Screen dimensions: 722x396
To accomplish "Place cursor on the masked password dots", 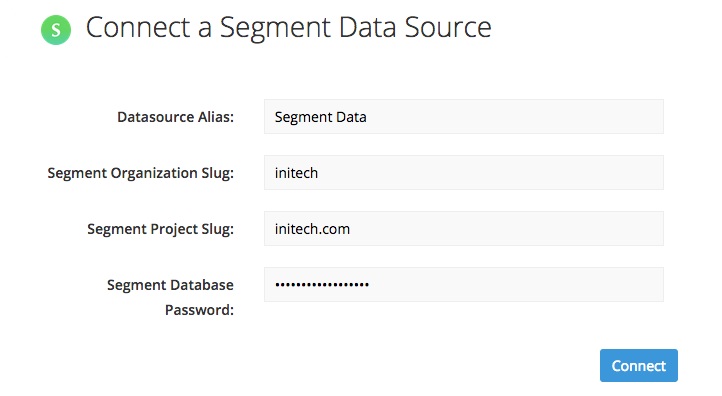I will (x=322, y=285).
